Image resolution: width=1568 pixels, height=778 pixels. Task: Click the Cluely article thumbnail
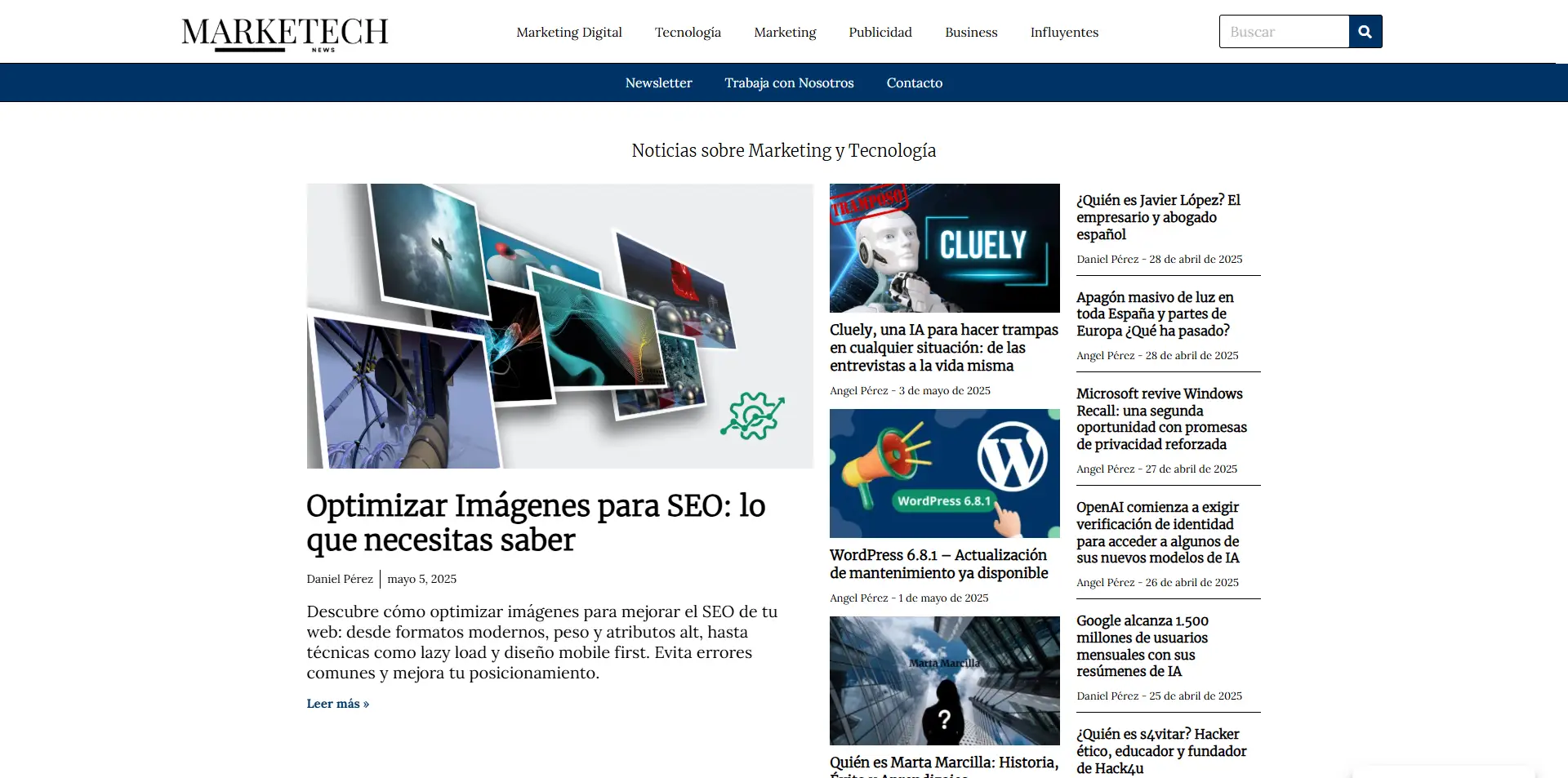945,248
